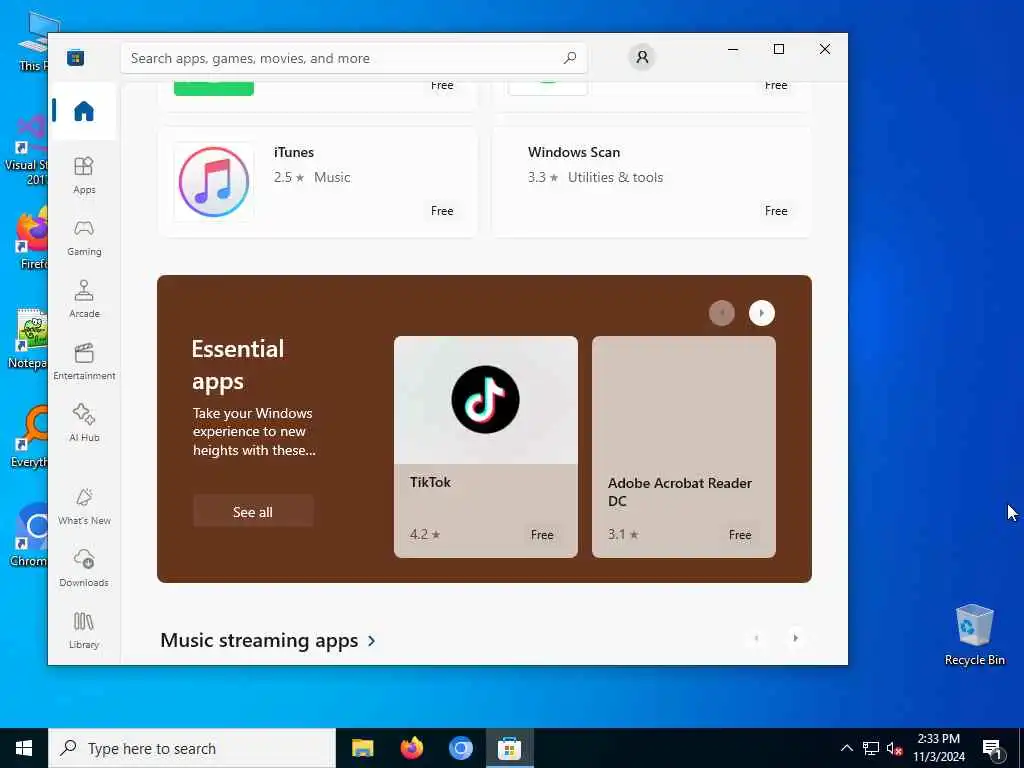Image resolution: width=1024 pixels, height=768 pixels.
Task: Open the network tray icon
Action: 871,748
